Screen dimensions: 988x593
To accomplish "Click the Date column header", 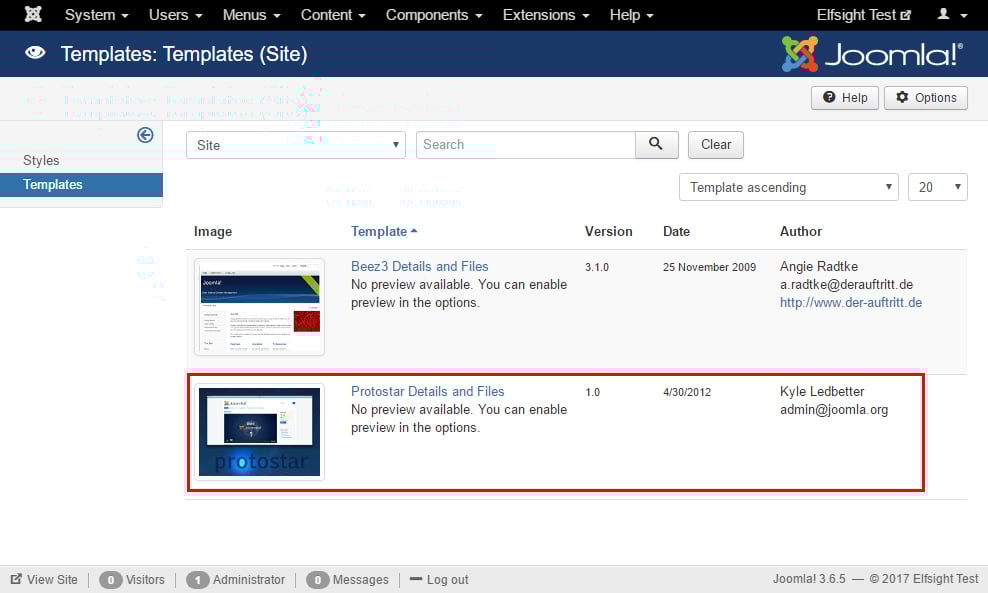I will click(676, 231).
